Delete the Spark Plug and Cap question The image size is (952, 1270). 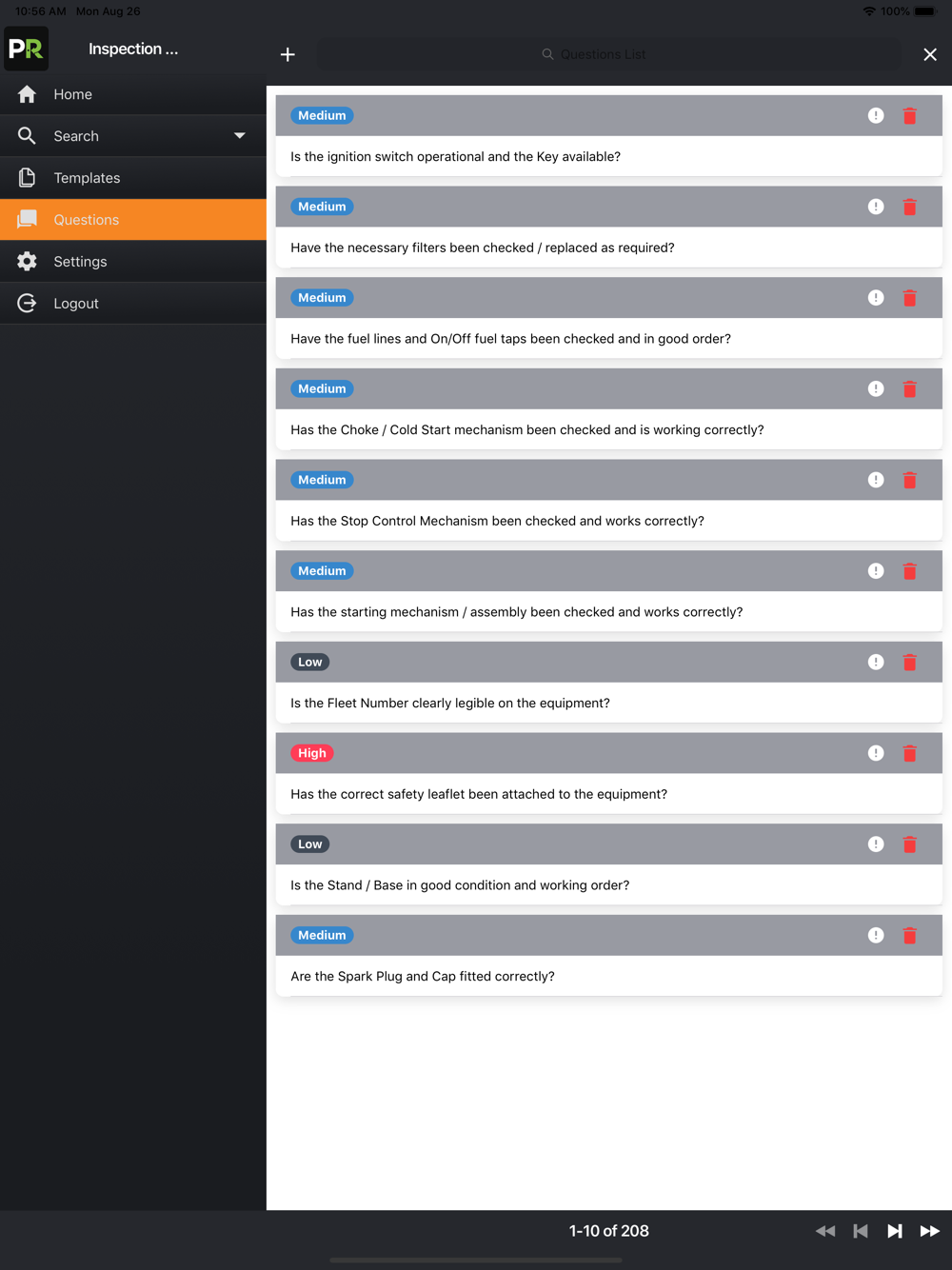pos(910,936)
